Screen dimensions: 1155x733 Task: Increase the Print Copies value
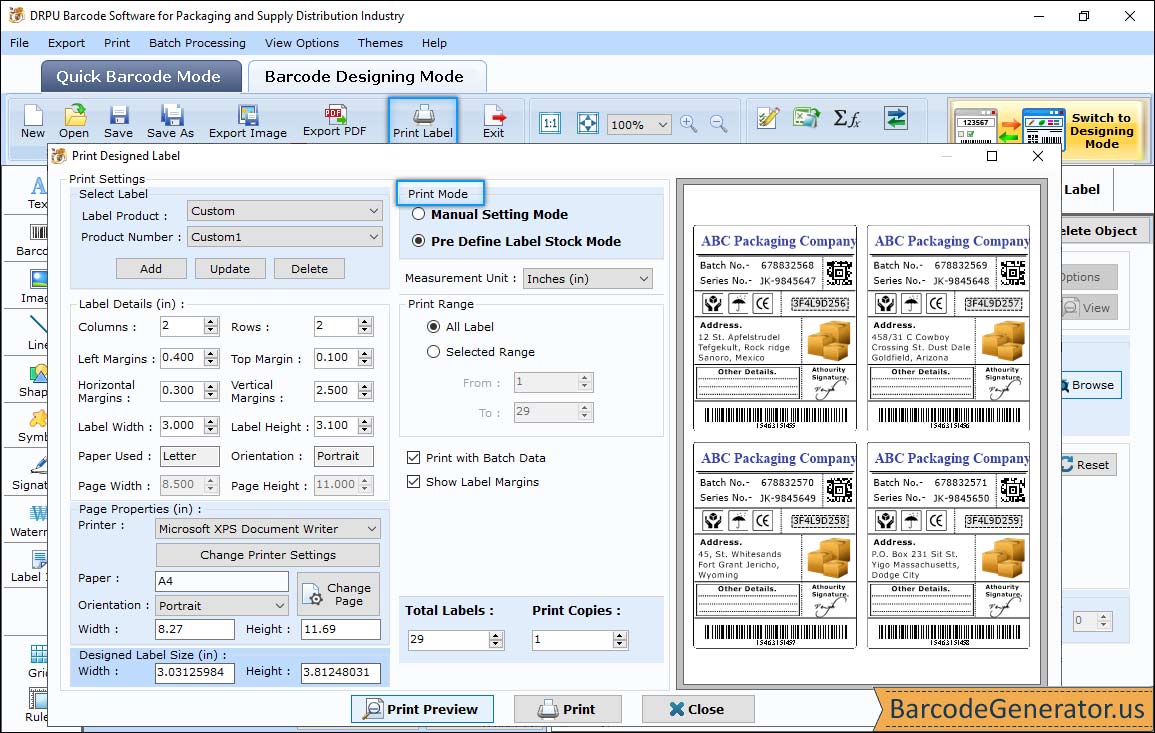coord(620,636)
